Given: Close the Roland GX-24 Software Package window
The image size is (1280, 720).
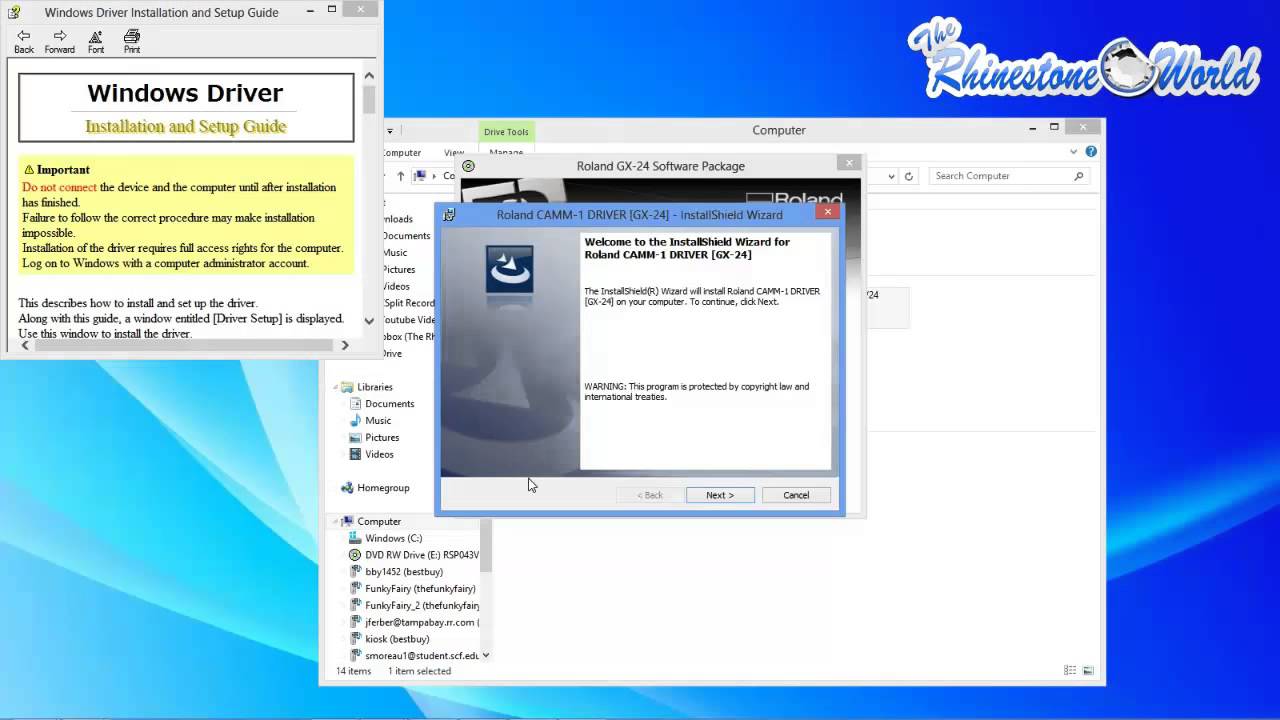Looking at the screenshot, I should tap(849, 163).
